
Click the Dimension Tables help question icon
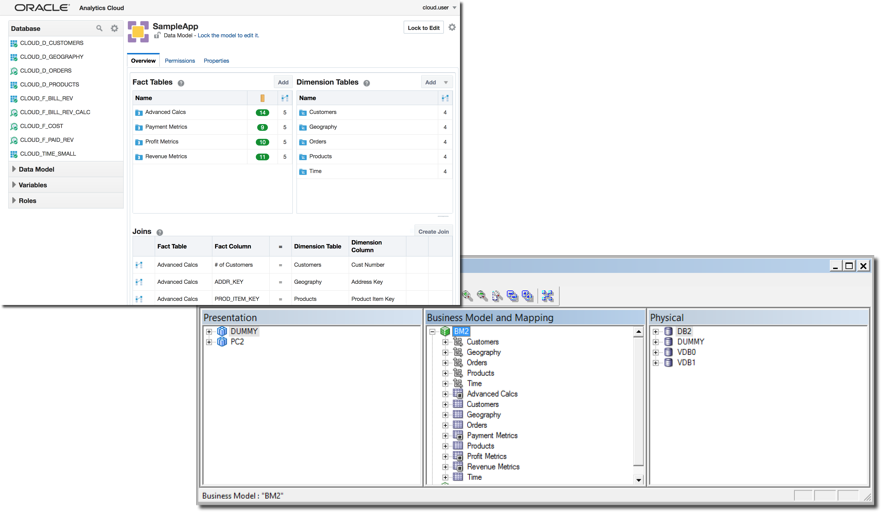[366, 83]
